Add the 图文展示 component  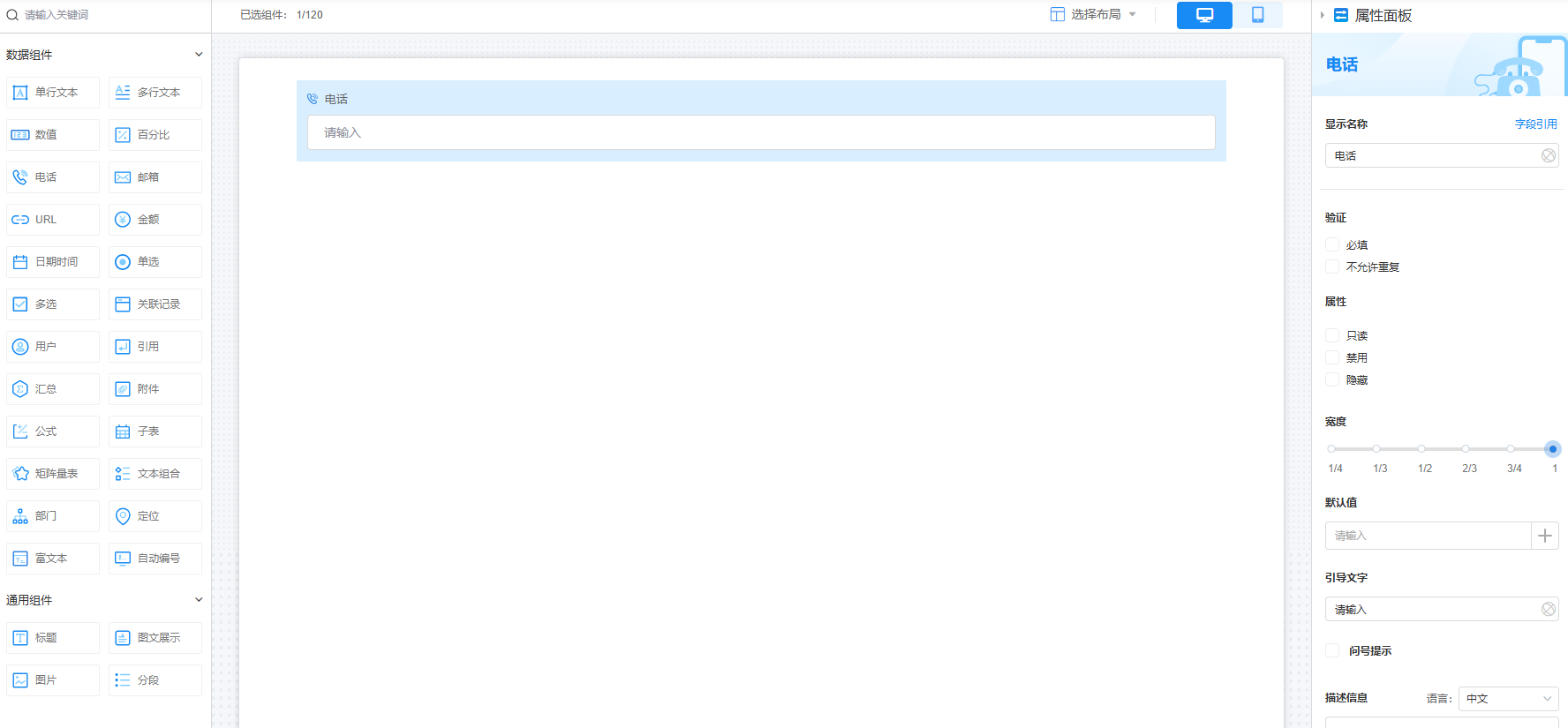155,638
